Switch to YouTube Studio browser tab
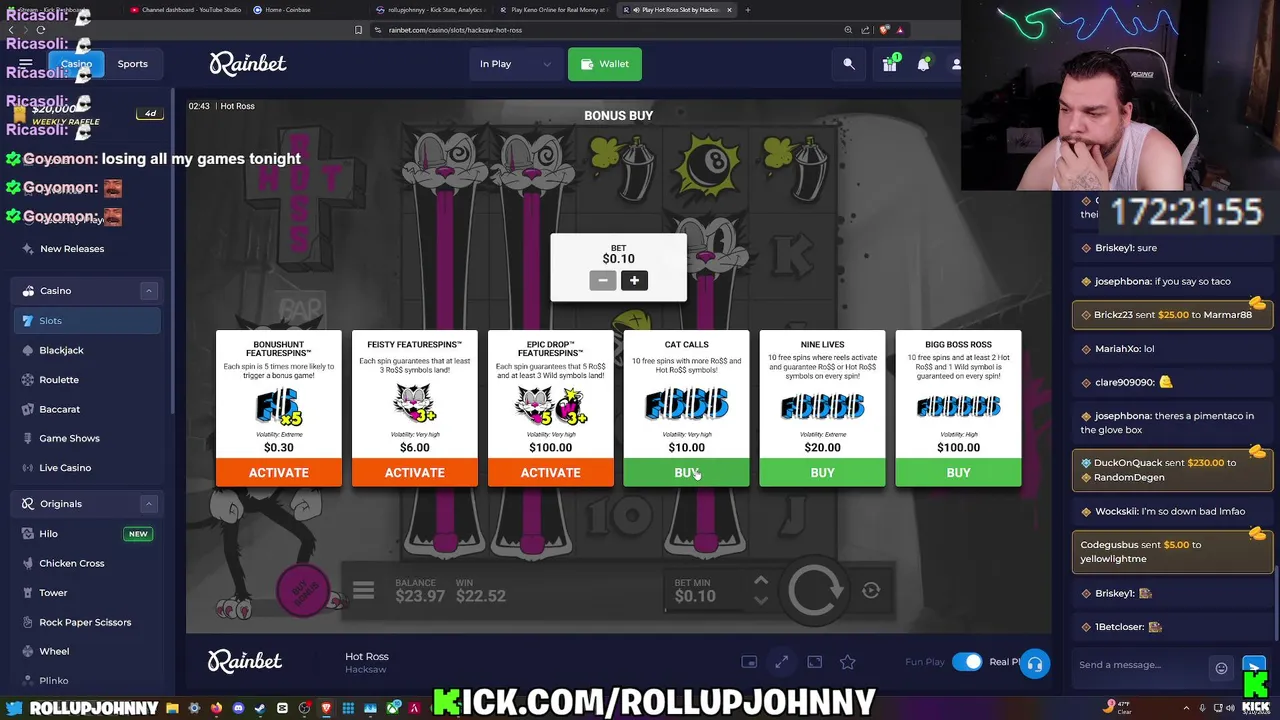The height and width of the screenshot is (720, 1280). tap(185, 10)
